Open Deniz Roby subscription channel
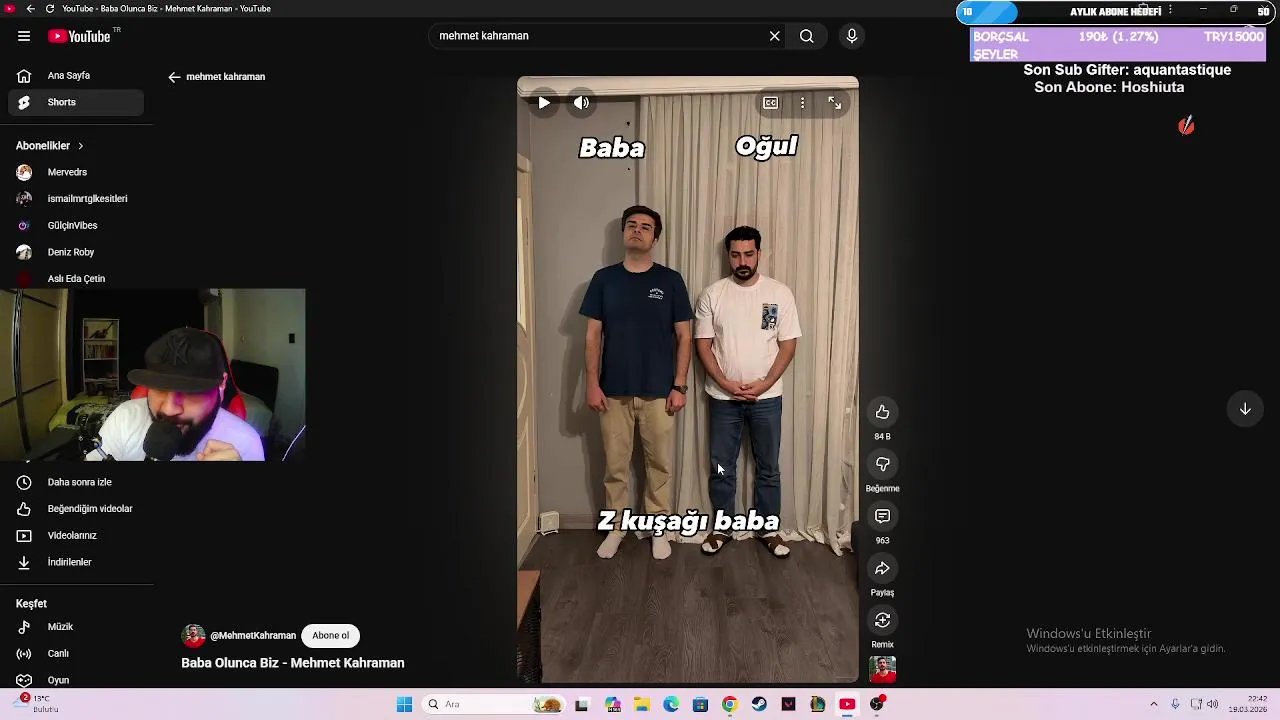The image size is (1280, 720). (76, 252)
